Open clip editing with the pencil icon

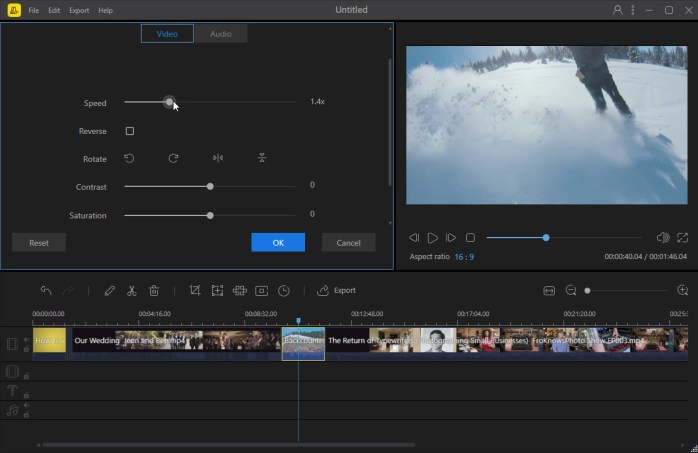[110, 291]
